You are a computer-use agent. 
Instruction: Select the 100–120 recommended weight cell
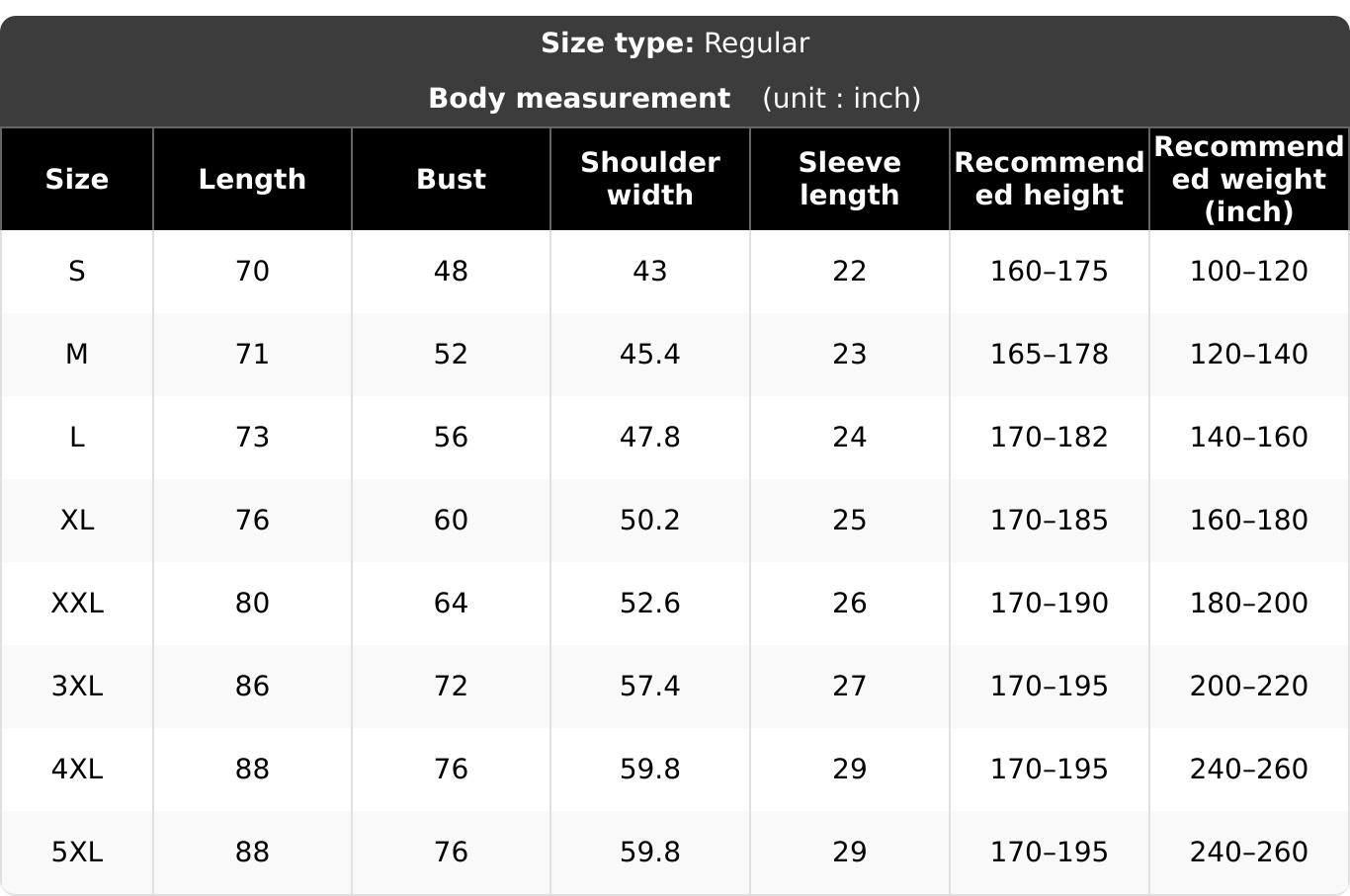pyautogui.click(x=1249, y=272)
